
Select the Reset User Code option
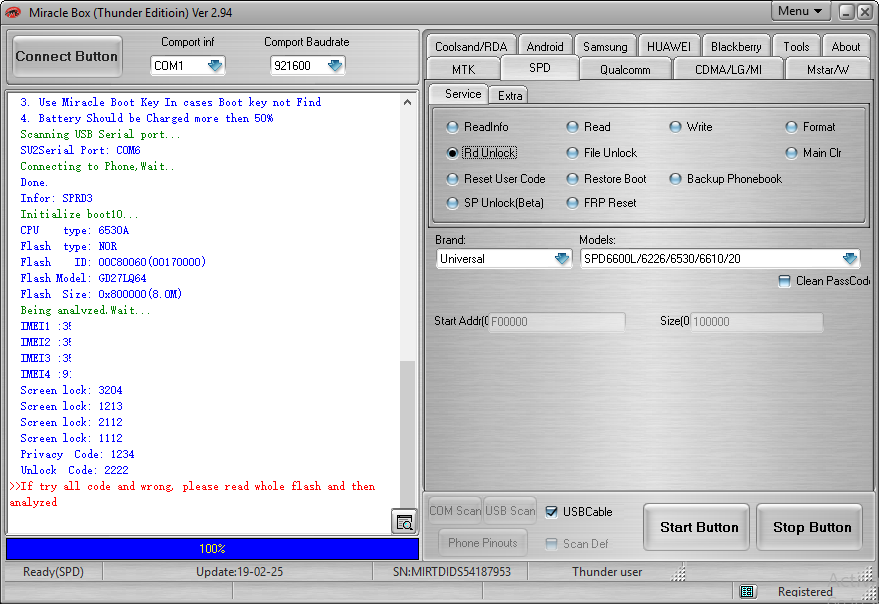click(496, 179)
